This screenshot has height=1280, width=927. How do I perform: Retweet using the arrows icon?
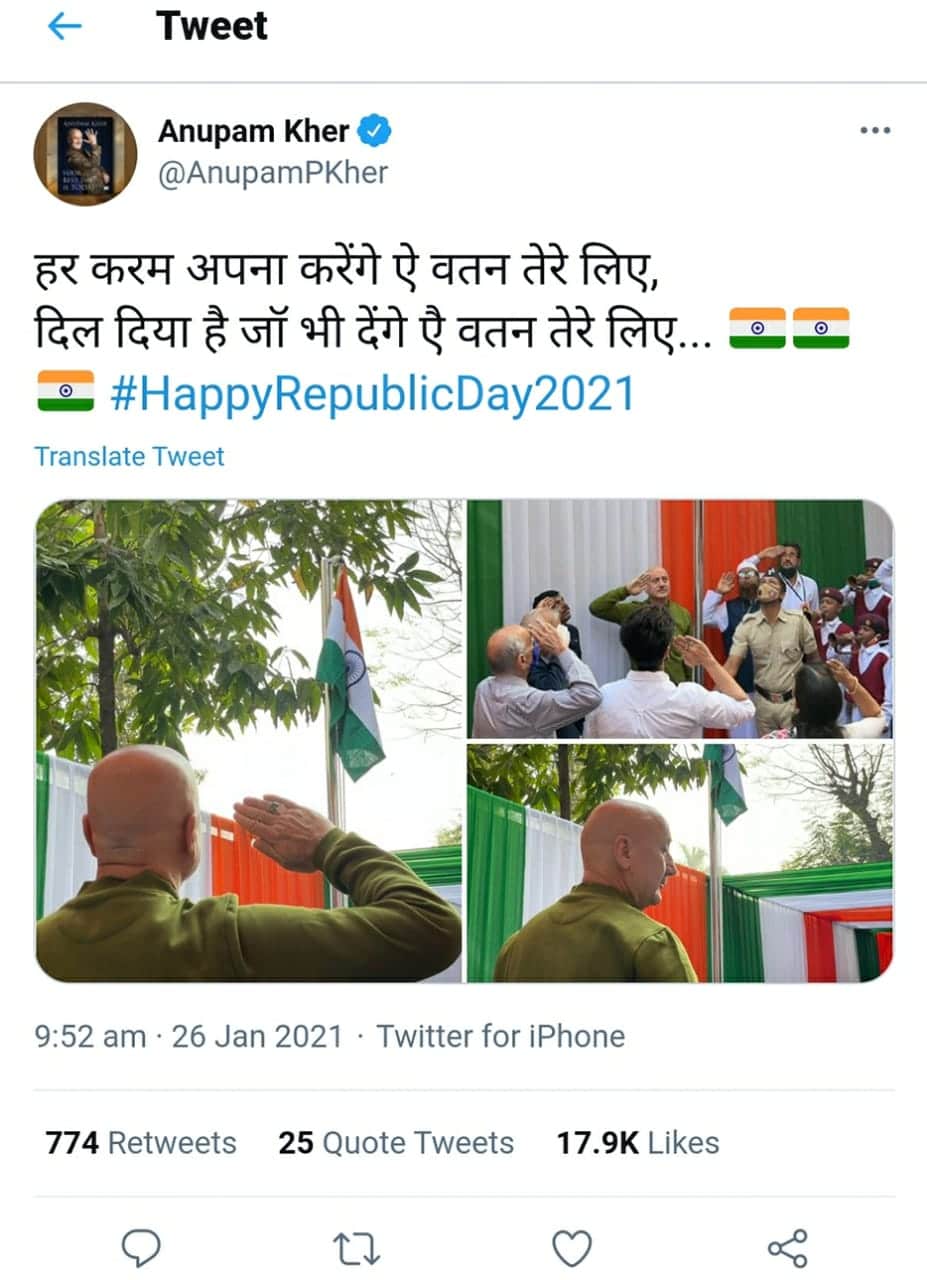coord(355,1248)
